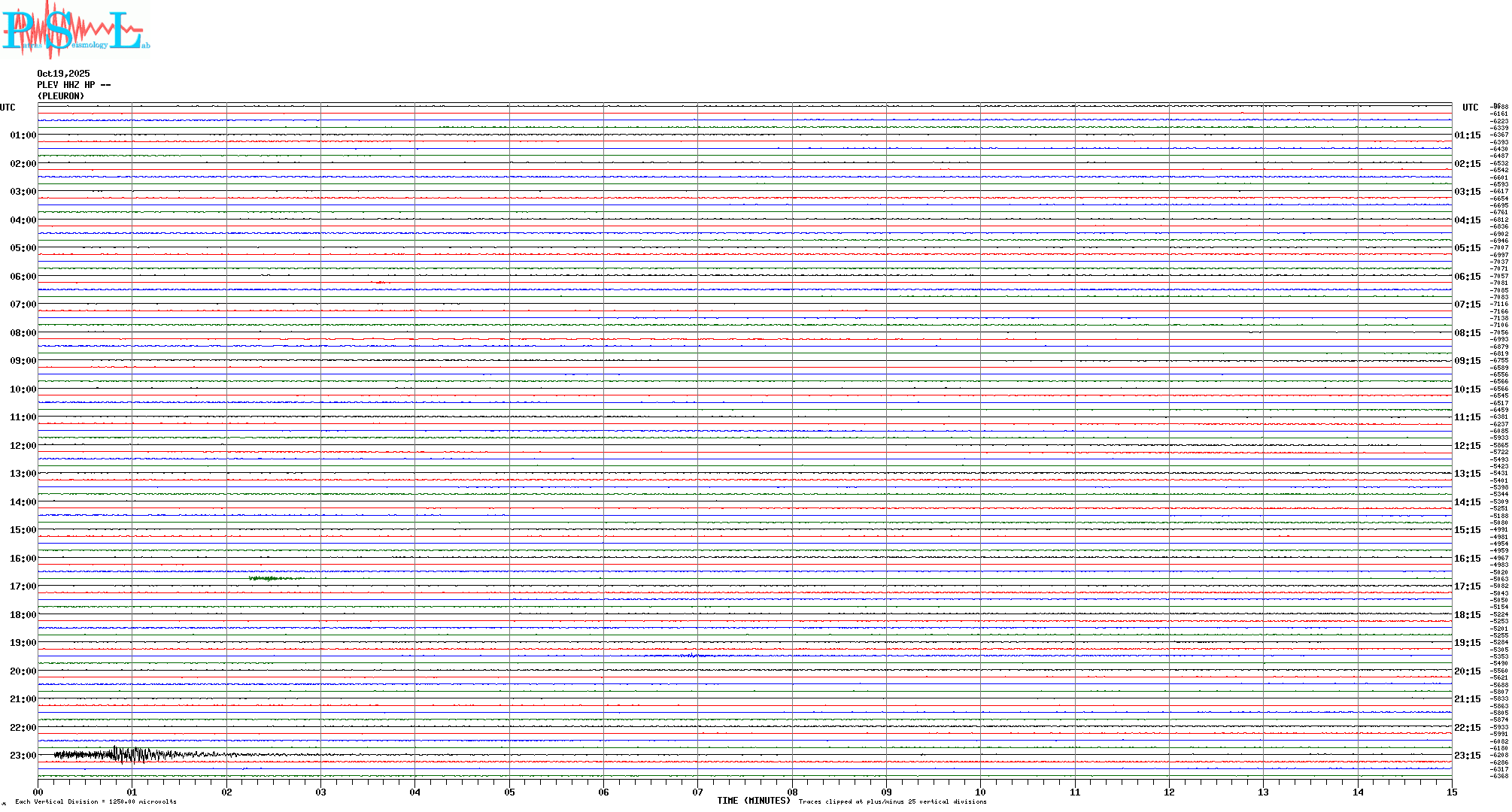Click the right-side 17:15 time label
The height and width of the screenshot is (812, 1512).
pos(1468,586)
